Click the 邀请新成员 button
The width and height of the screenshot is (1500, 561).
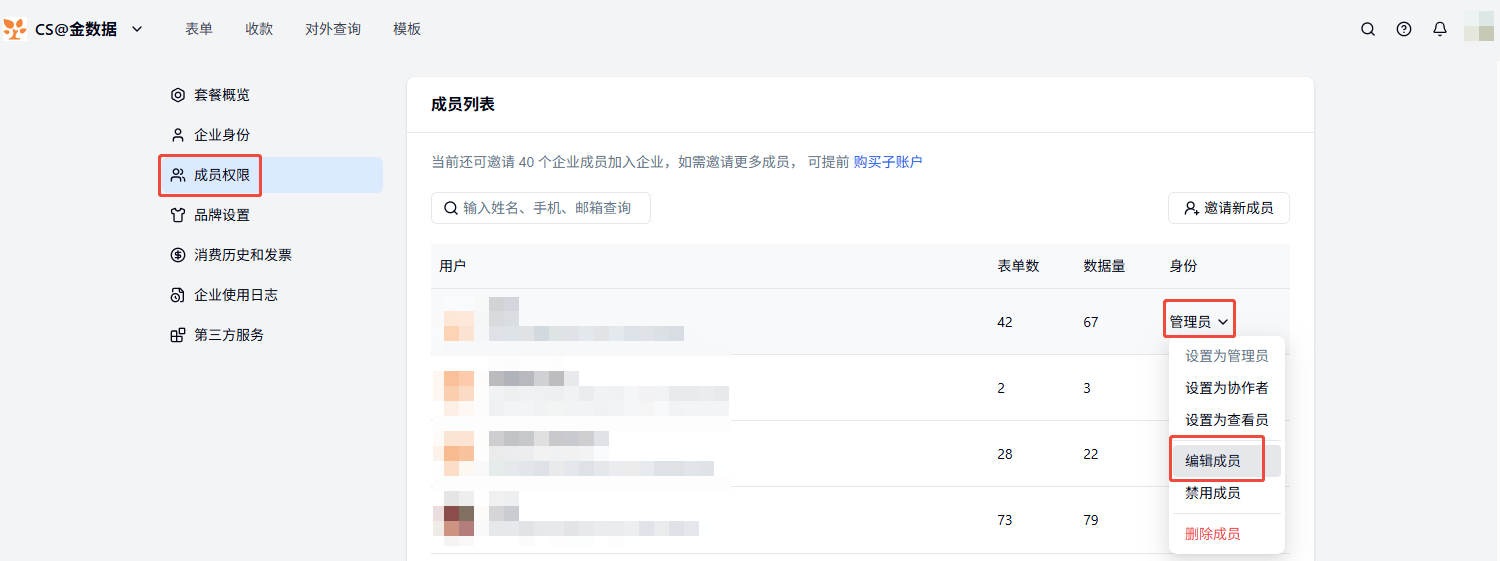click(x=1228, y=208)
